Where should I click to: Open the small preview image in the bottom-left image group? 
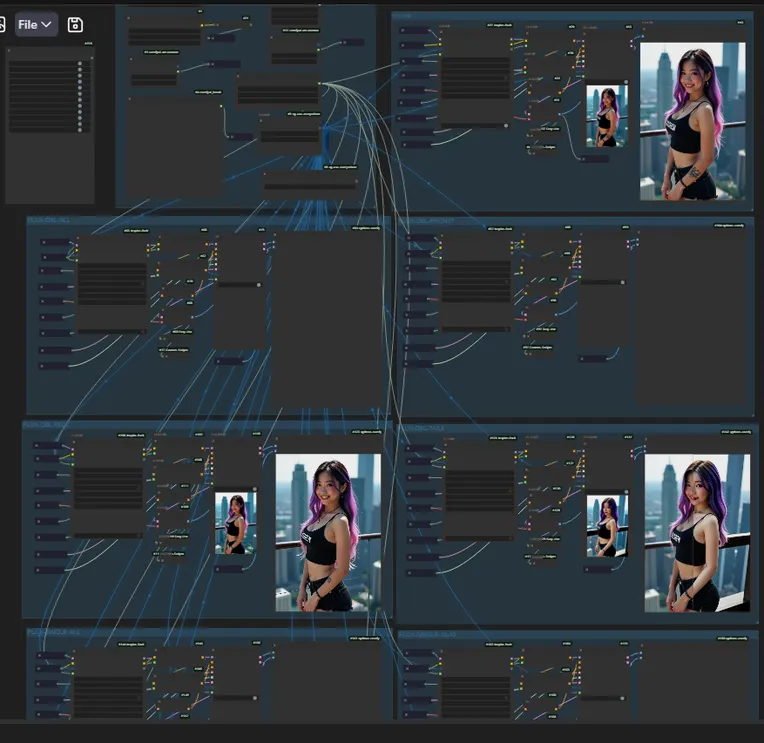236,523
